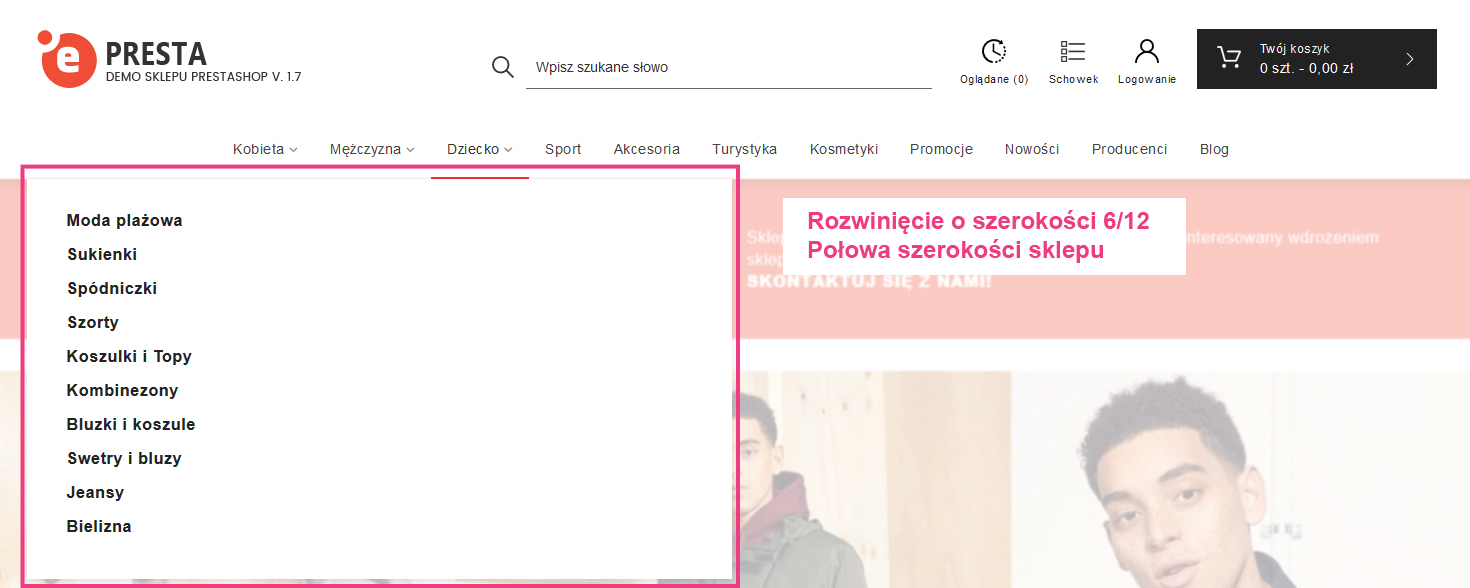Click the magnifying glass search icon
The height and width of the screenshot is (588, 1470).
[502, 67]
